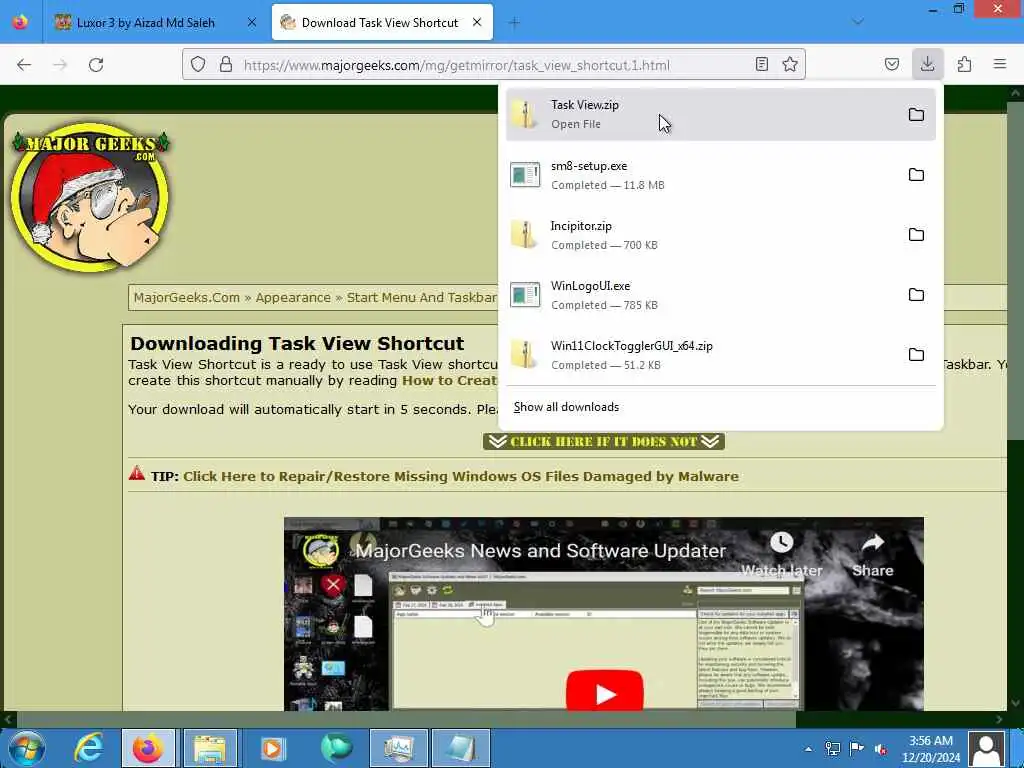This screenshot has width=1024, height=768.
Task: Open Repair/Restore Missing Windows OS Files link
Action: (x=460, y=476)
